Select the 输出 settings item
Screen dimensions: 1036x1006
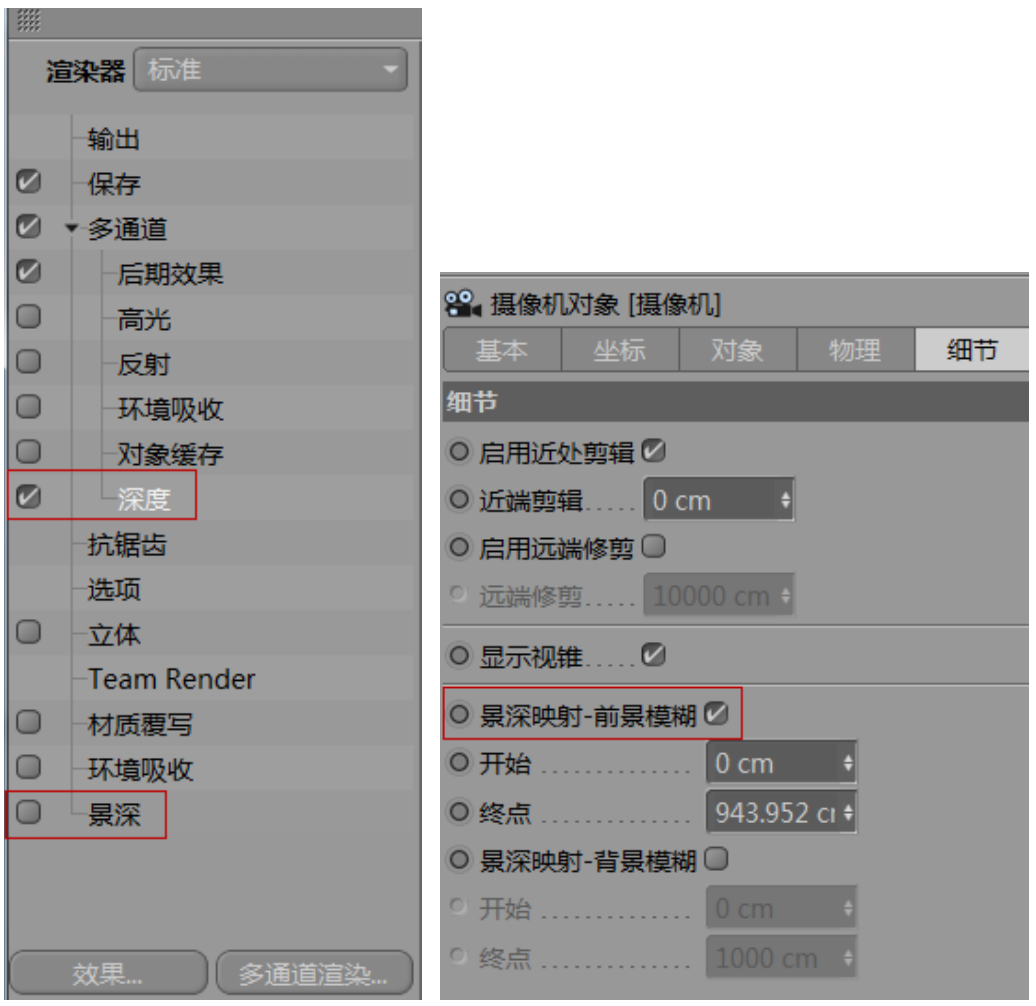pos(114,139)
